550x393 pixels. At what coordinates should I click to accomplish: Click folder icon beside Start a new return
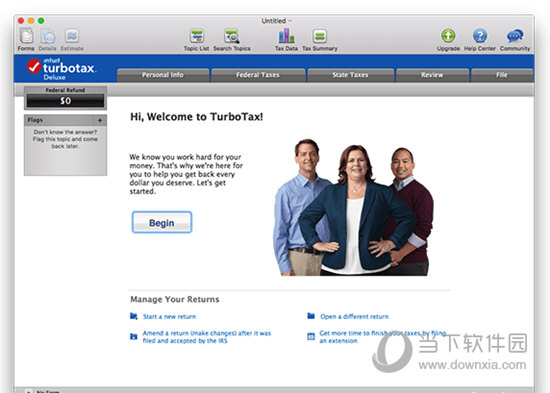pos(134,317)
